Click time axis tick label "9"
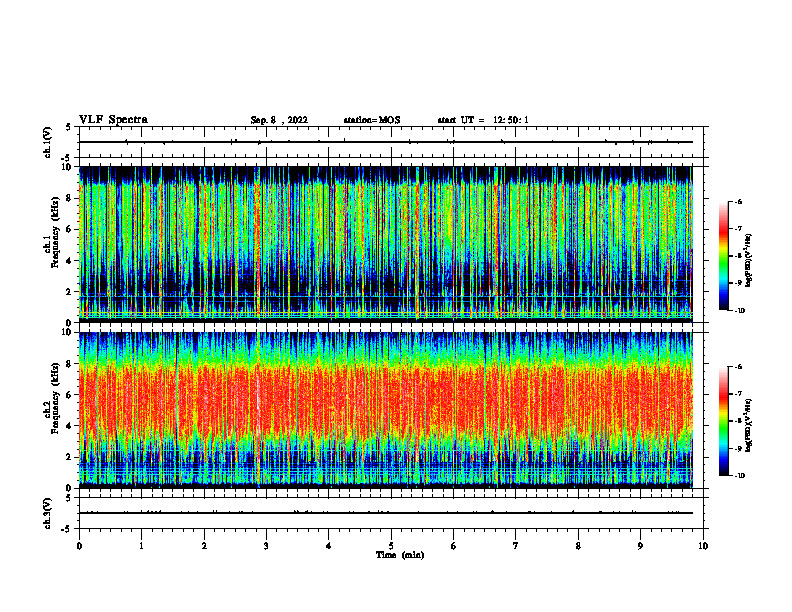 coord(640,546)
